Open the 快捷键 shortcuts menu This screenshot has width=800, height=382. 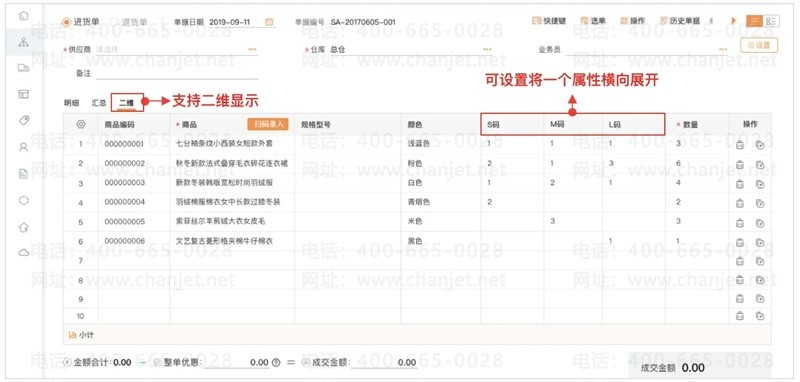click(x=549, y=21)
